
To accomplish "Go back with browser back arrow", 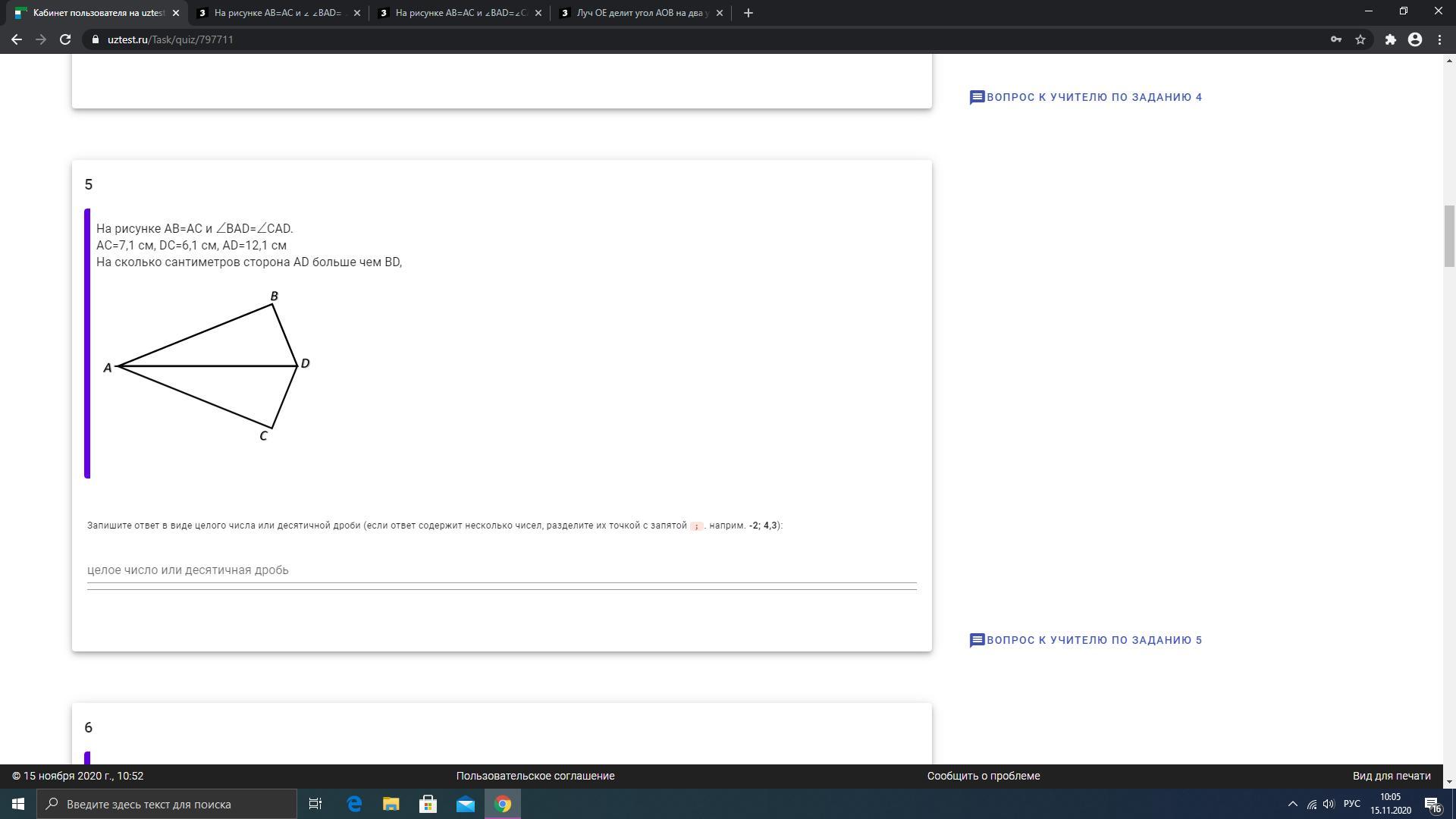I will coord(17,39).
